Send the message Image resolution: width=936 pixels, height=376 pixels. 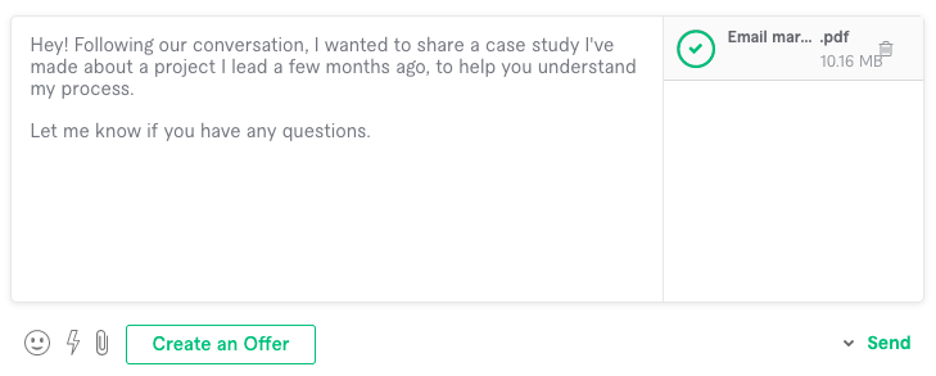[889, 343]
